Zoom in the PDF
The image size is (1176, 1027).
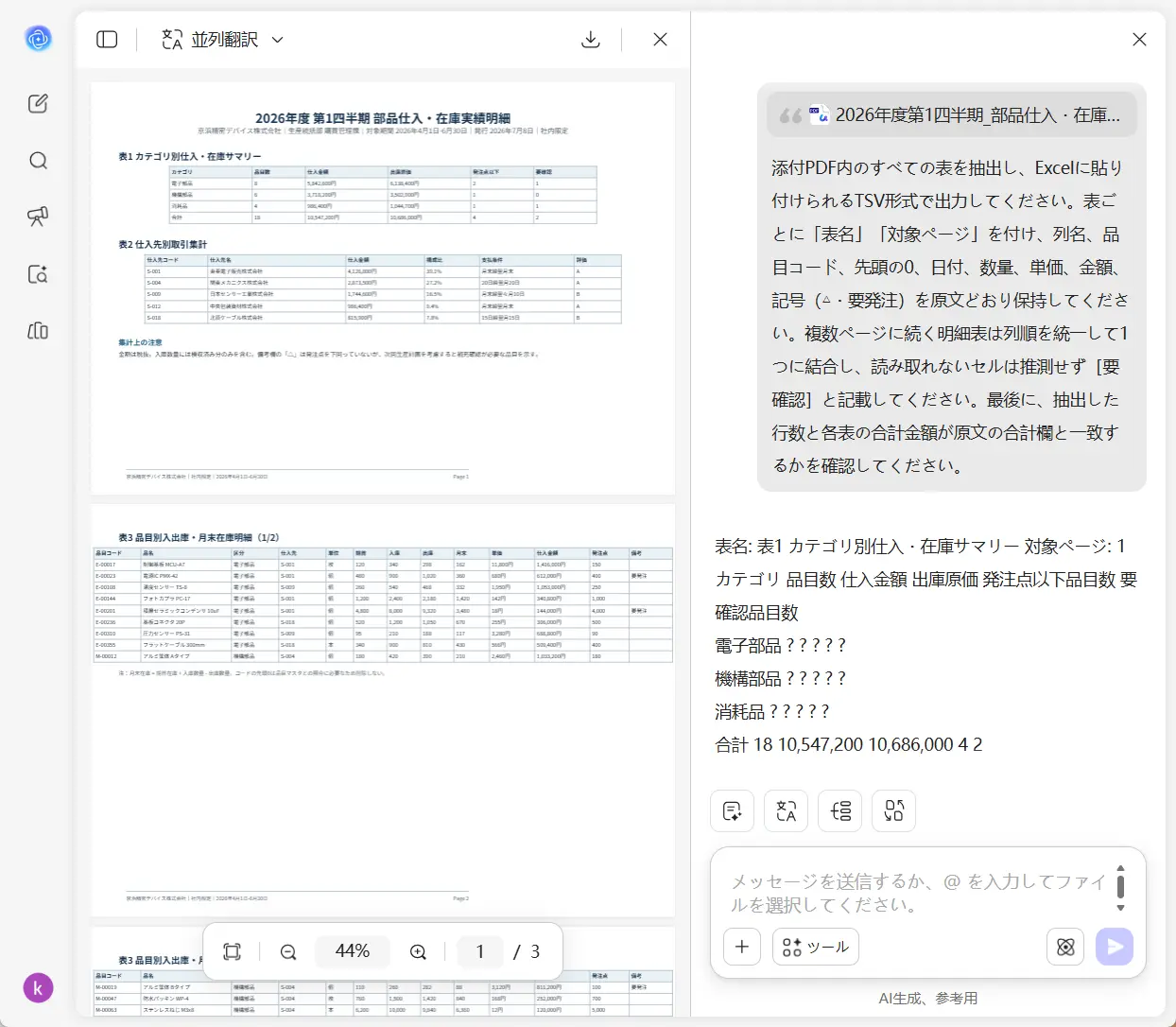[418, 952]
